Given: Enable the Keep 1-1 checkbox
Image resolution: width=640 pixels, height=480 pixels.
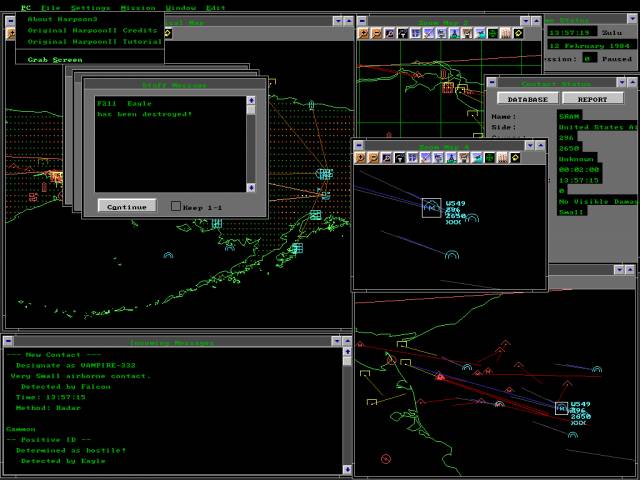Looking at the screenshot, I should pyautogui.click(x=176, y=206).
